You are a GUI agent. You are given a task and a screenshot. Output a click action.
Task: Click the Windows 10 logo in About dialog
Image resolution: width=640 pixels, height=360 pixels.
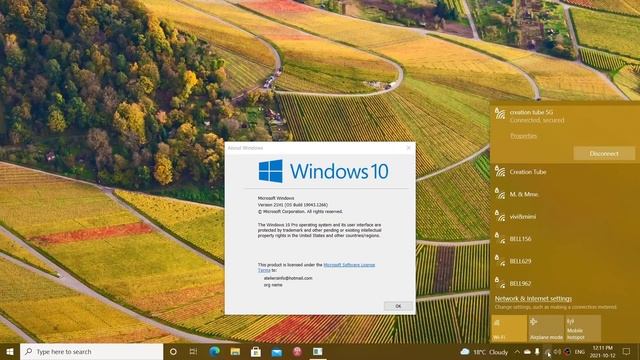coord(323,171)
